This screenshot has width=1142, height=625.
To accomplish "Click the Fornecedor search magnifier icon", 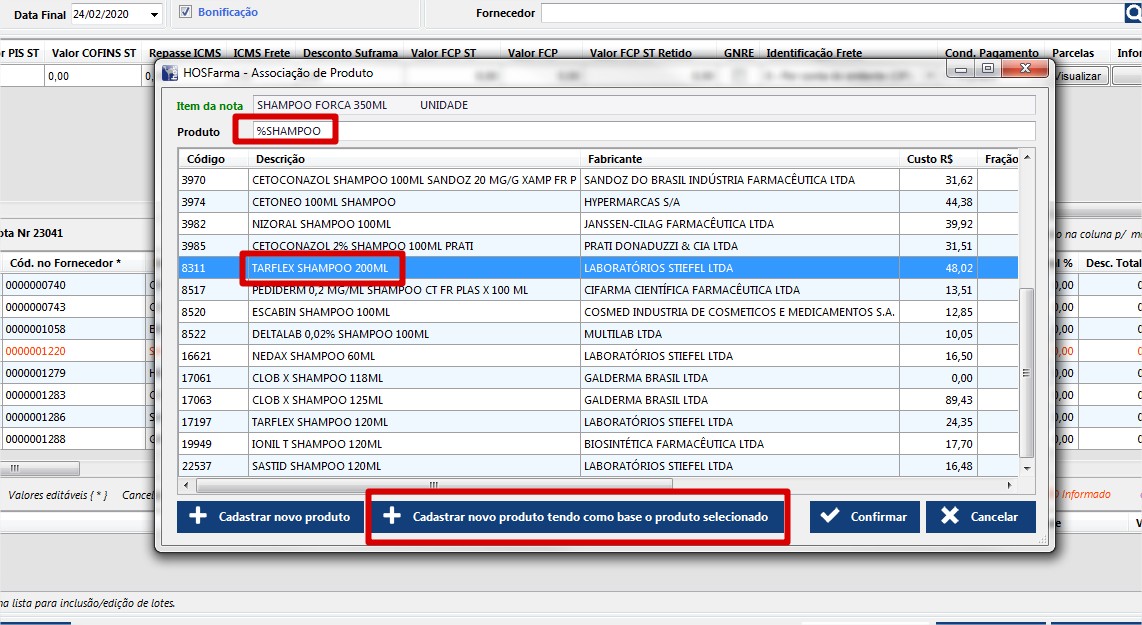I will [1132, 13].
